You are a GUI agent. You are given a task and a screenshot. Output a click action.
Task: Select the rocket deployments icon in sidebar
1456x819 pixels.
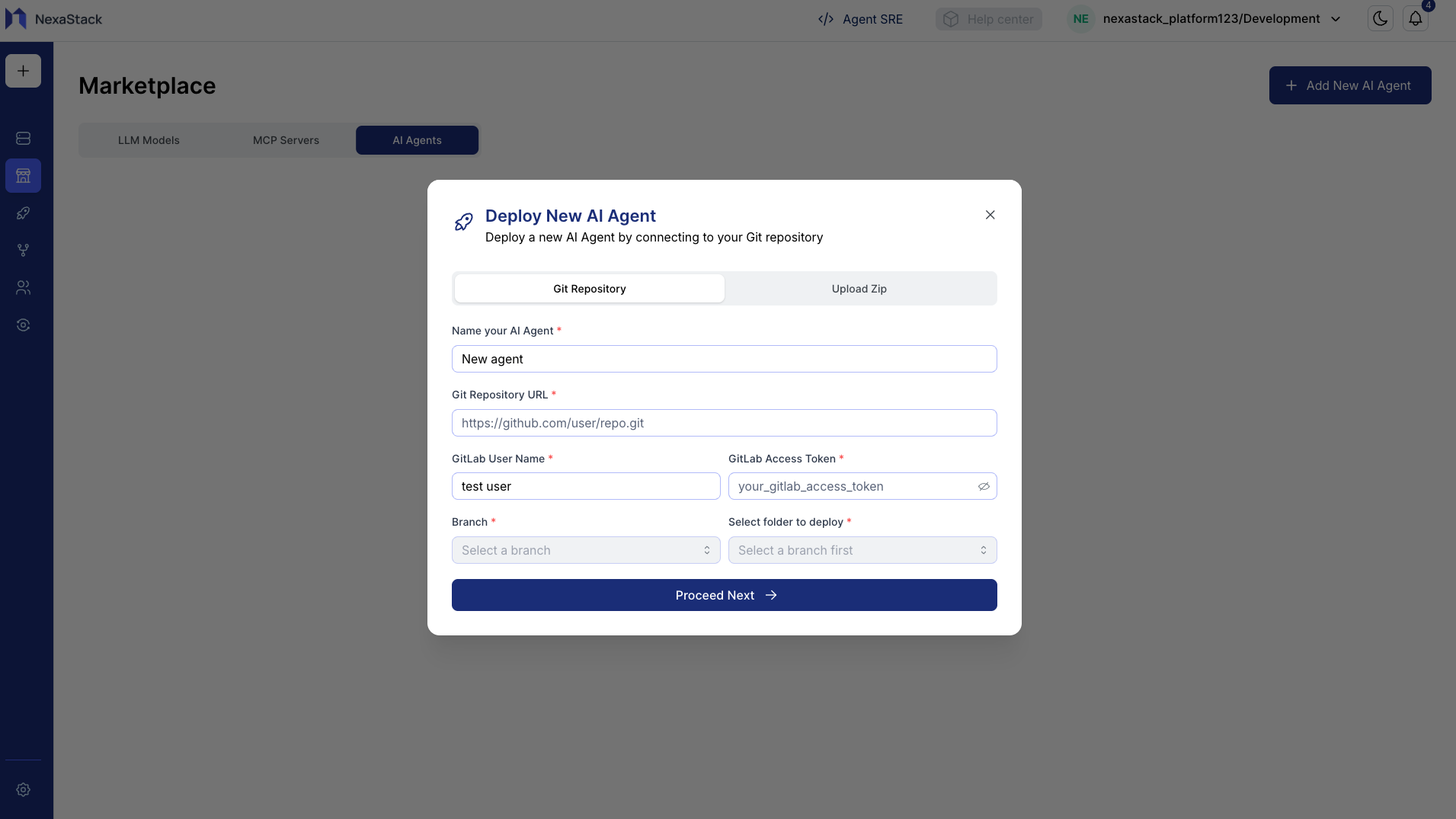(x=23, y=213)
